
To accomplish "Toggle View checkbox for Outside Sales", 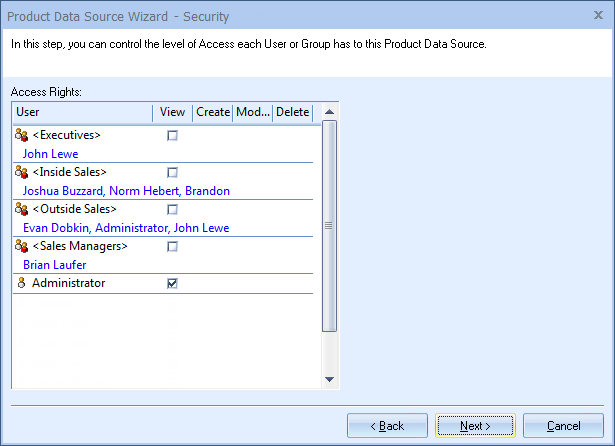I will 172,209.
